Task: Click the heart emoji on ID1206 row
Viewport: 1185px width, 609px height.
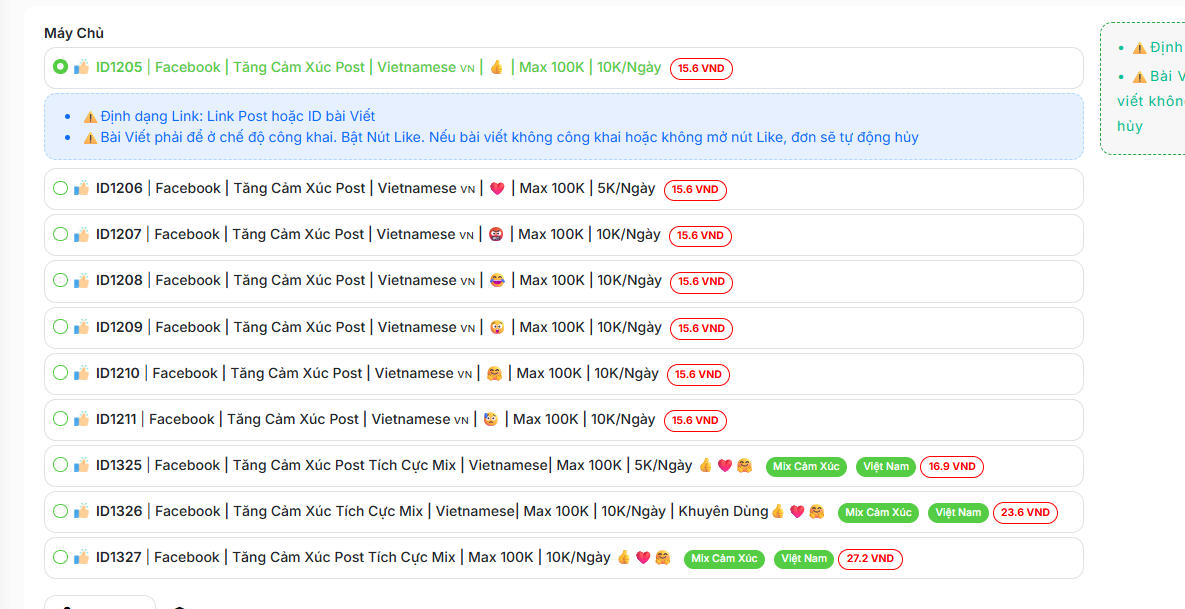Action: 496,188
